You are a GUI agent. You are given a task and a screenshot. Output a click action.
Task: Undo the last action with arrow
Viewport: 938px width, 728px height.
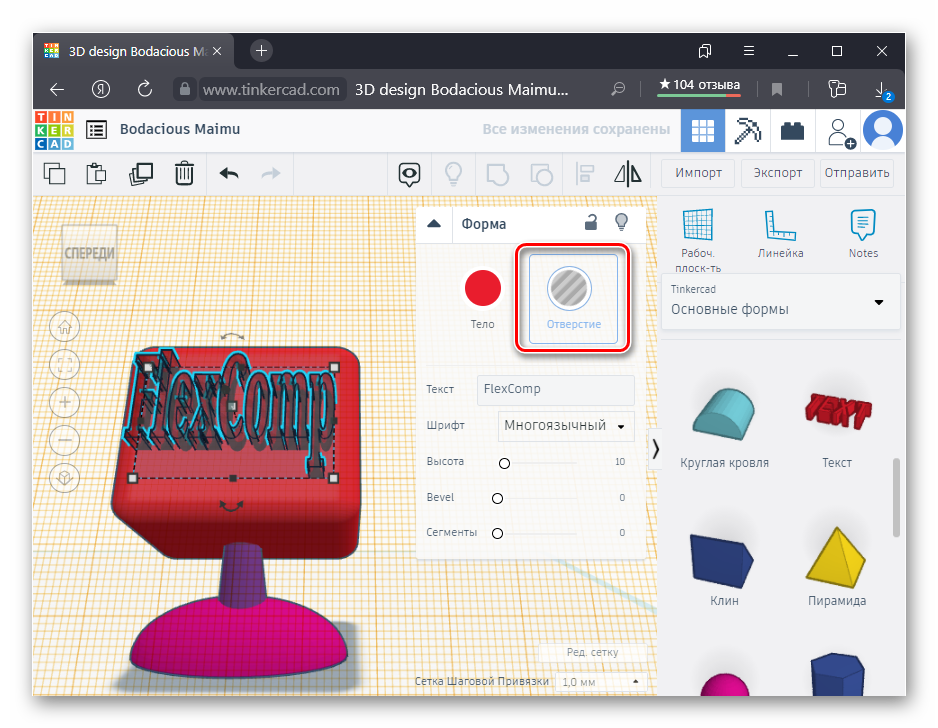pyautogui.click(x=229, y=173)
